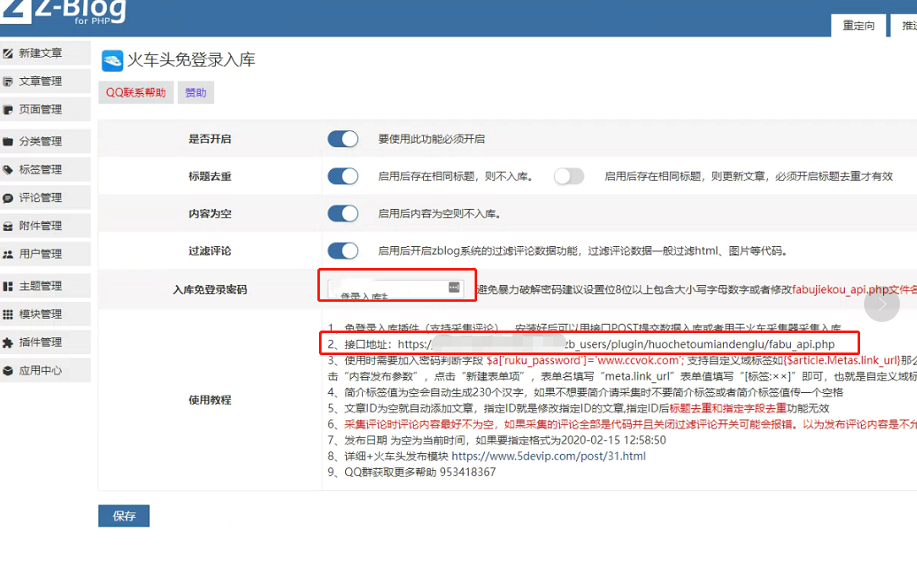Click the password manager icon in password field
Image resolution: width=917 pixels, height=574 pixels.
pos(454,287)
